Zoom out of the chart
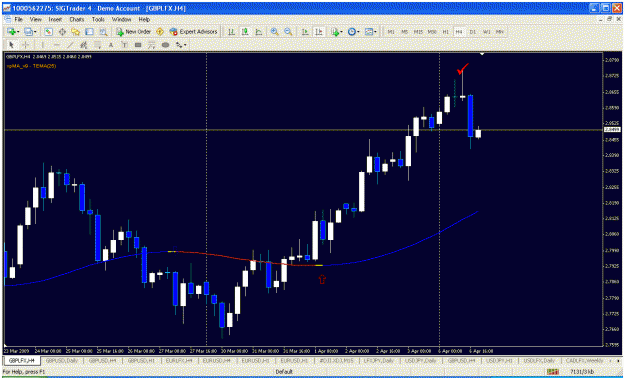Screen dimensions: 625x378 [288, 32]
